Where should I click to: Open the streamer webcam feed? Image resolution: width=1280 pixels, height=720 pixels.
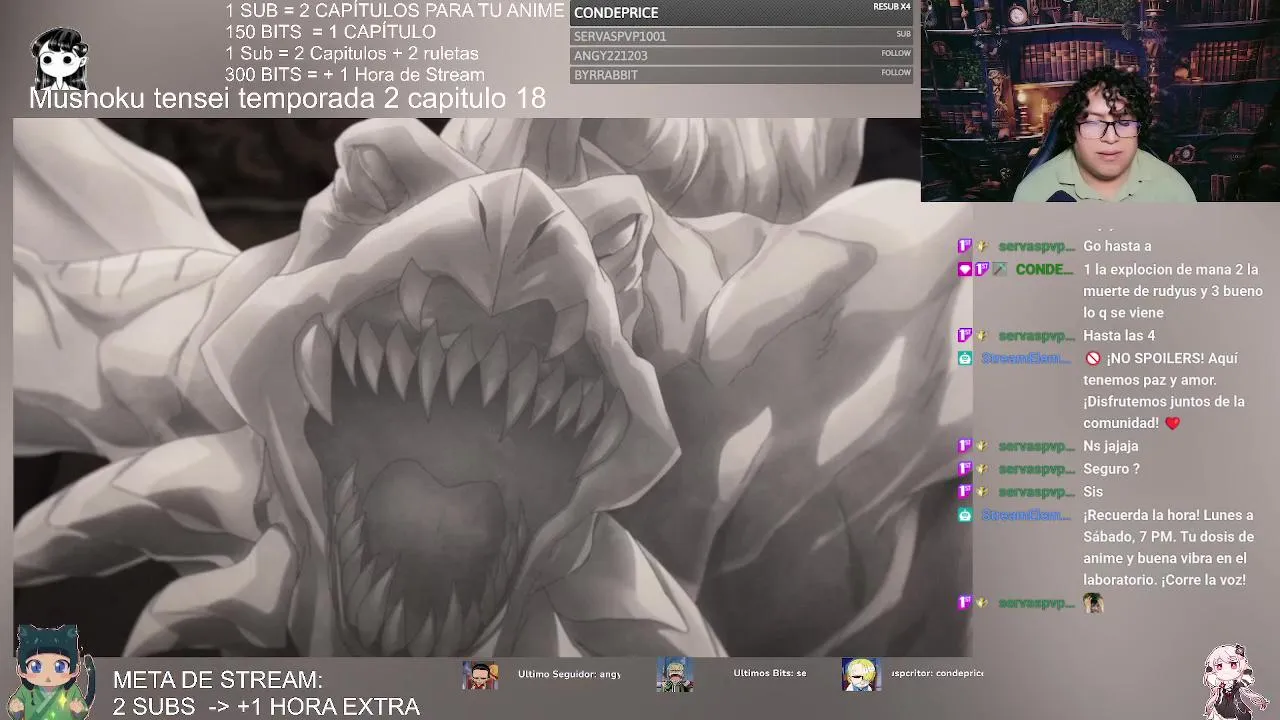(x=1100, y=101)
